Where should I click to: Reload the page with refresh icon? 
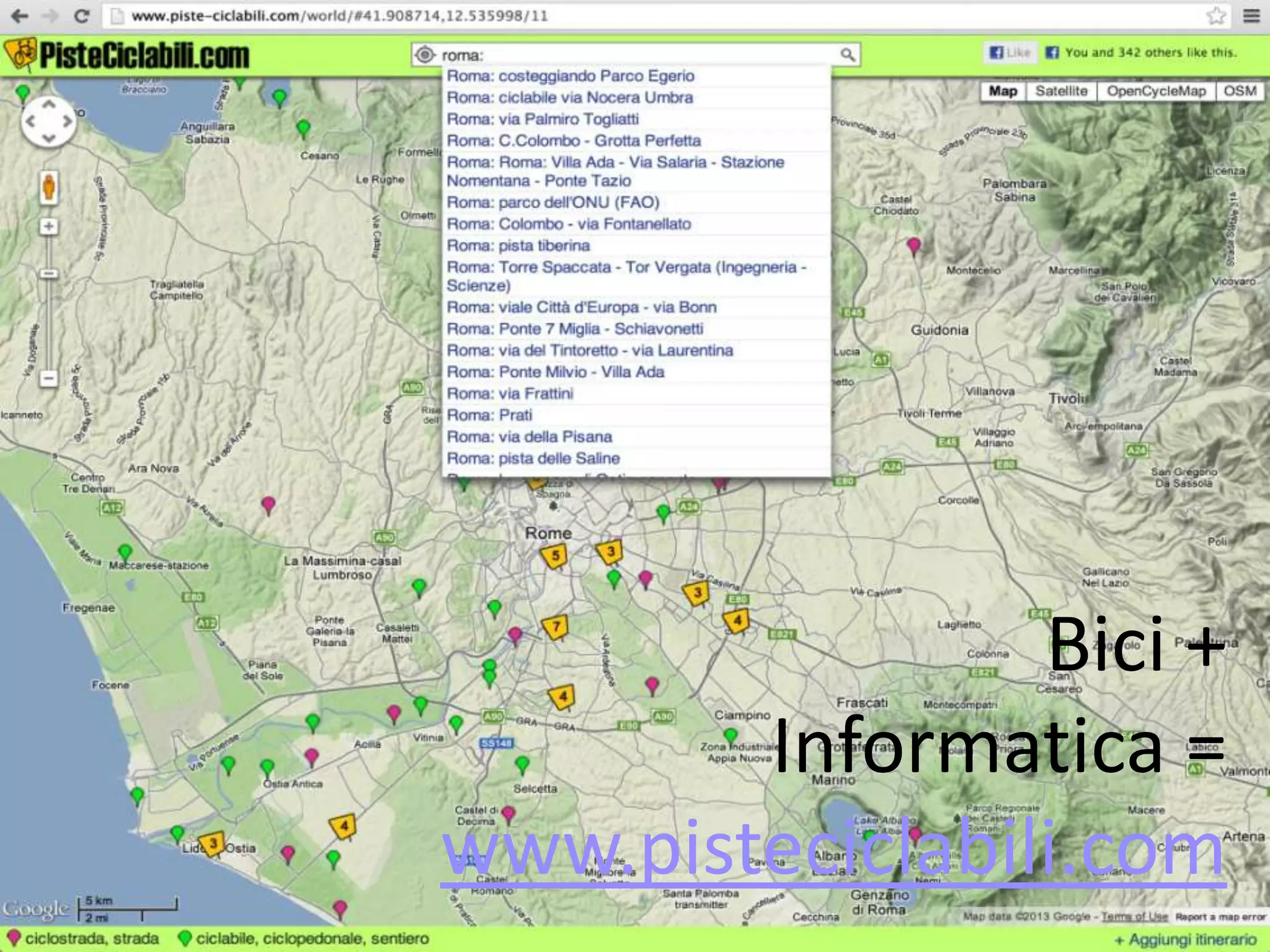[x=81, y=16]
